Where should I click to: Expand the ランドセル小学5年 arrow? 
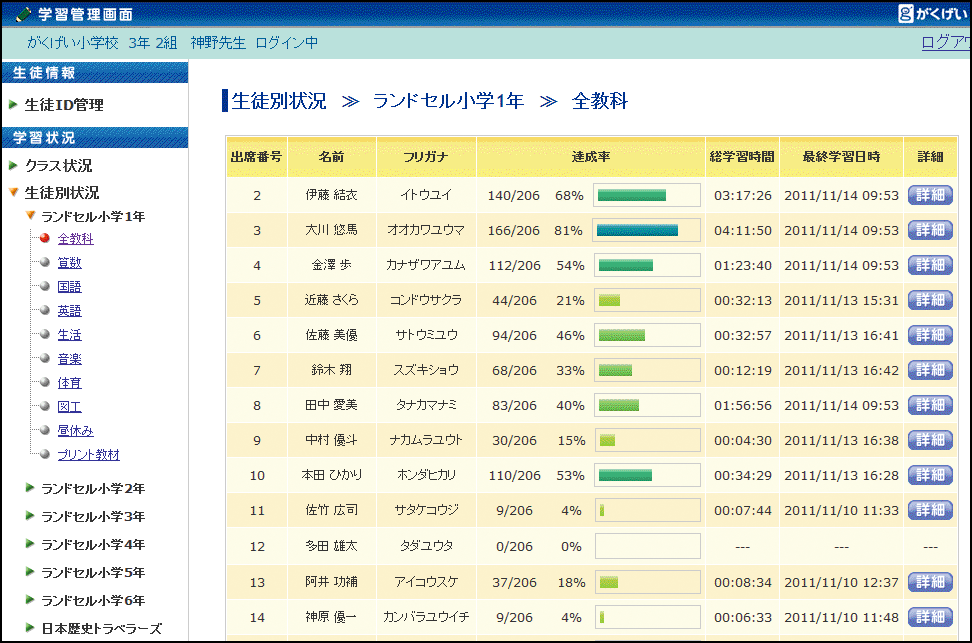point(29,572)
